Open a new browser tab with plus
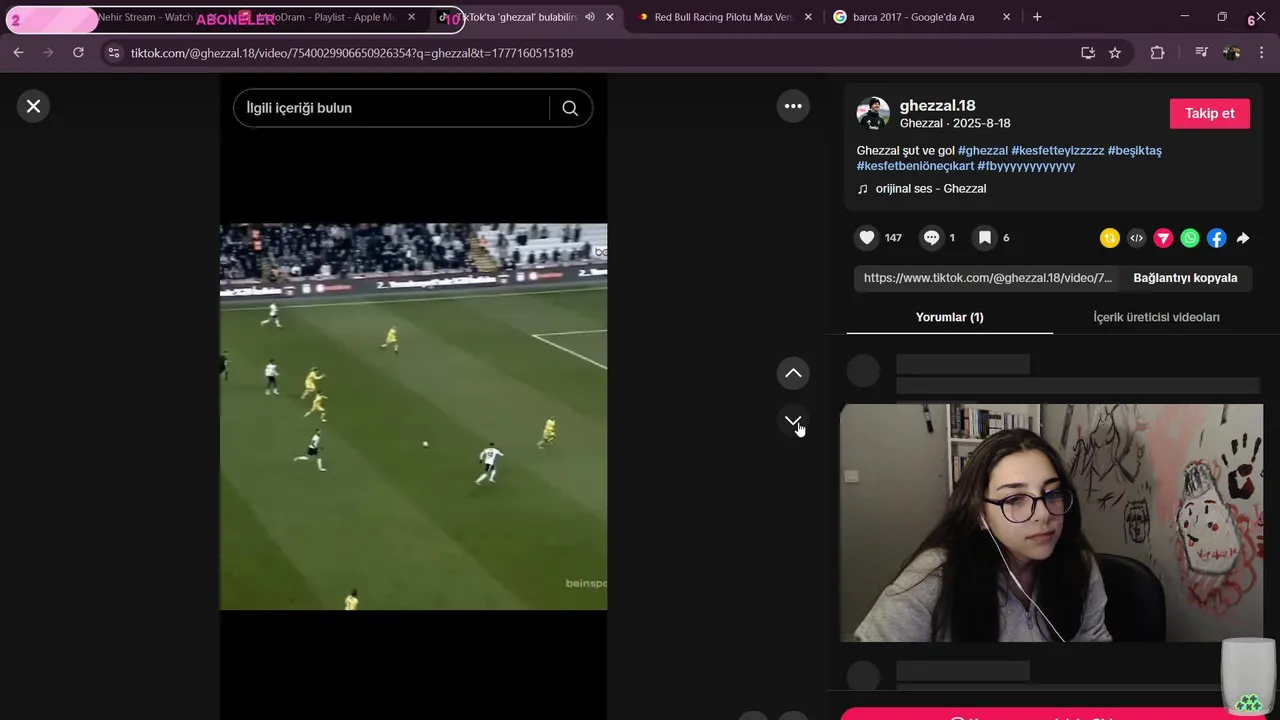This screenshot has height=720, width=1280. point(1037,17)
